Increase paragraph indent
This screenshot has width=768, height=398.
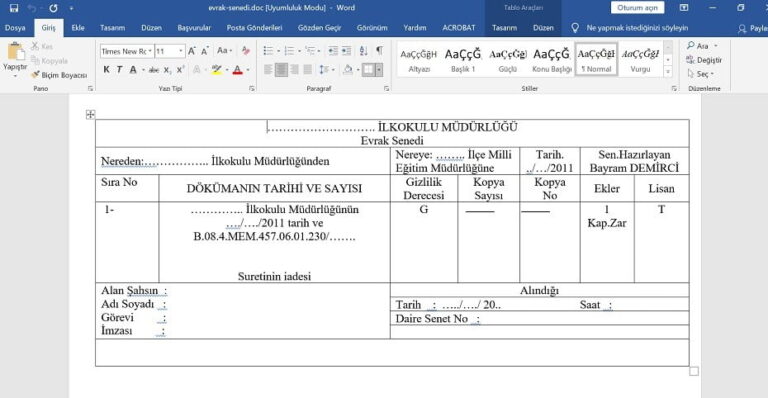pos(346,51)
